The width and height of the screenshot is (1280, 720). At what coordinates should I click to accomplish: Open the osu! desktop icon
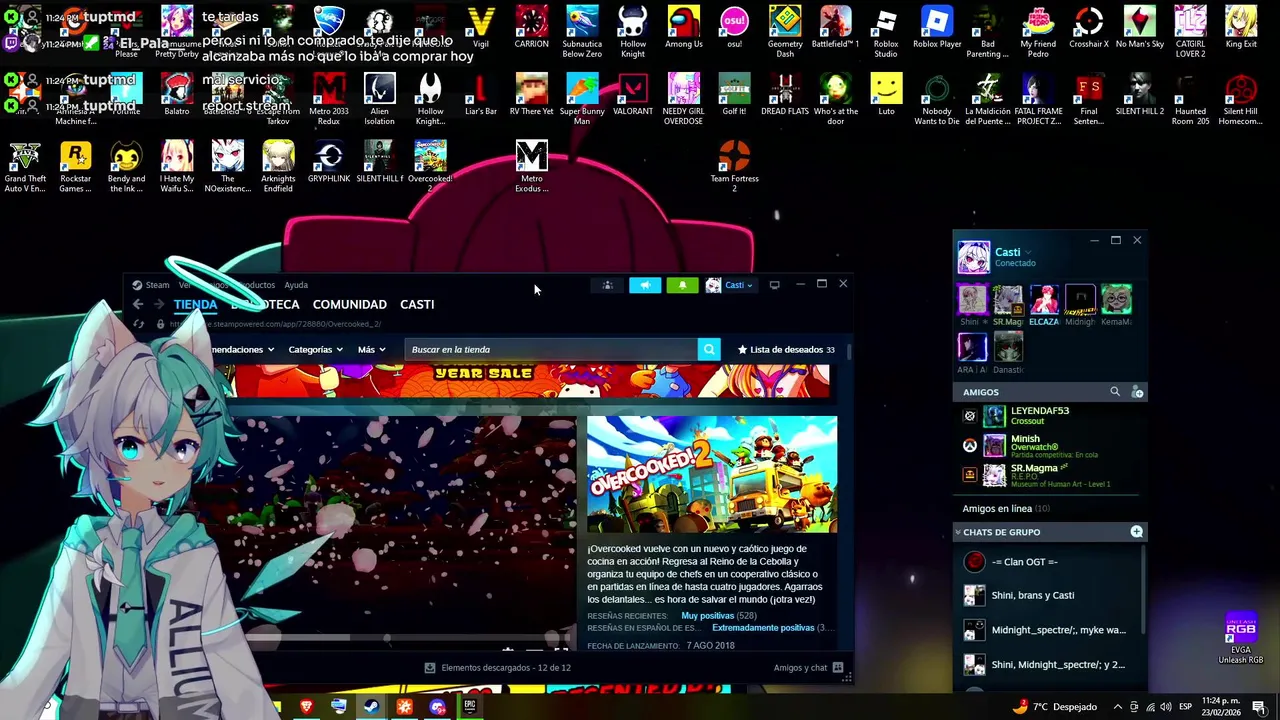(734, 27)
